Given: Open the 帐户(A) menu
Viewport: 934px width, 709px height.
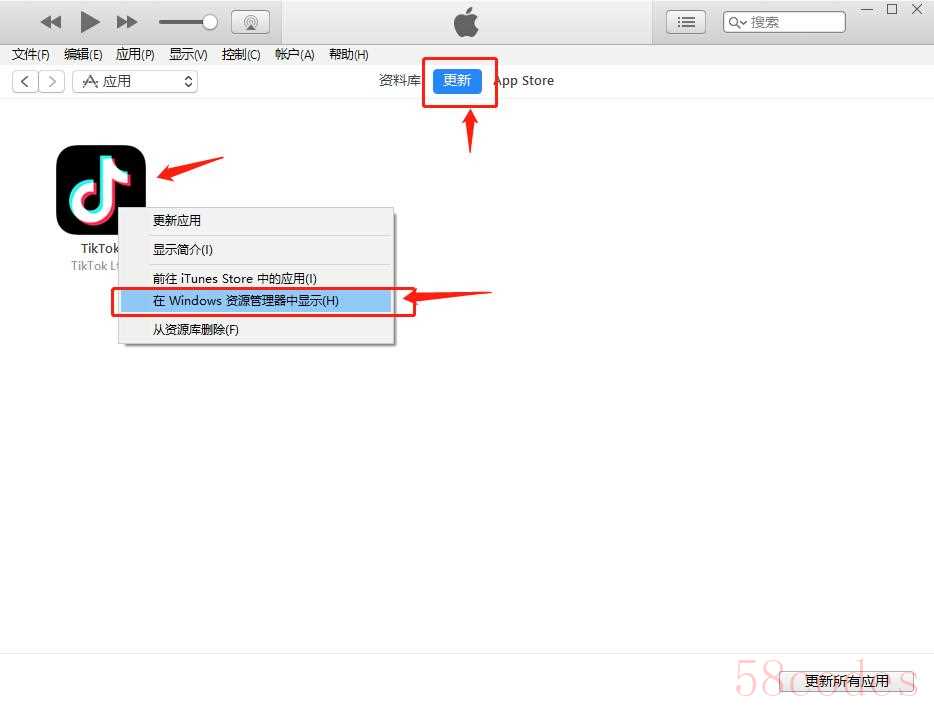Looking at the screenshot, I should [294, 54].
